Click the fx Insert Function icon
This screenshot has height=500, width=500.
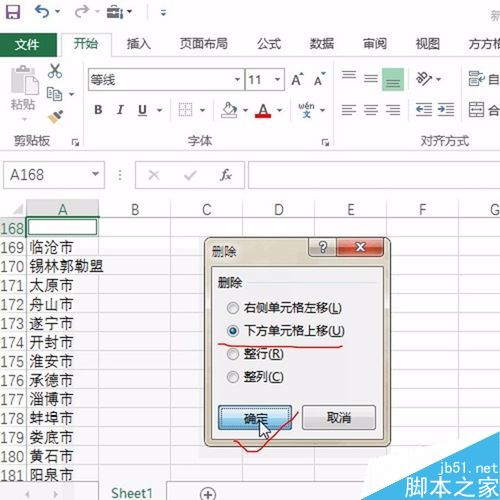[226, 175]
